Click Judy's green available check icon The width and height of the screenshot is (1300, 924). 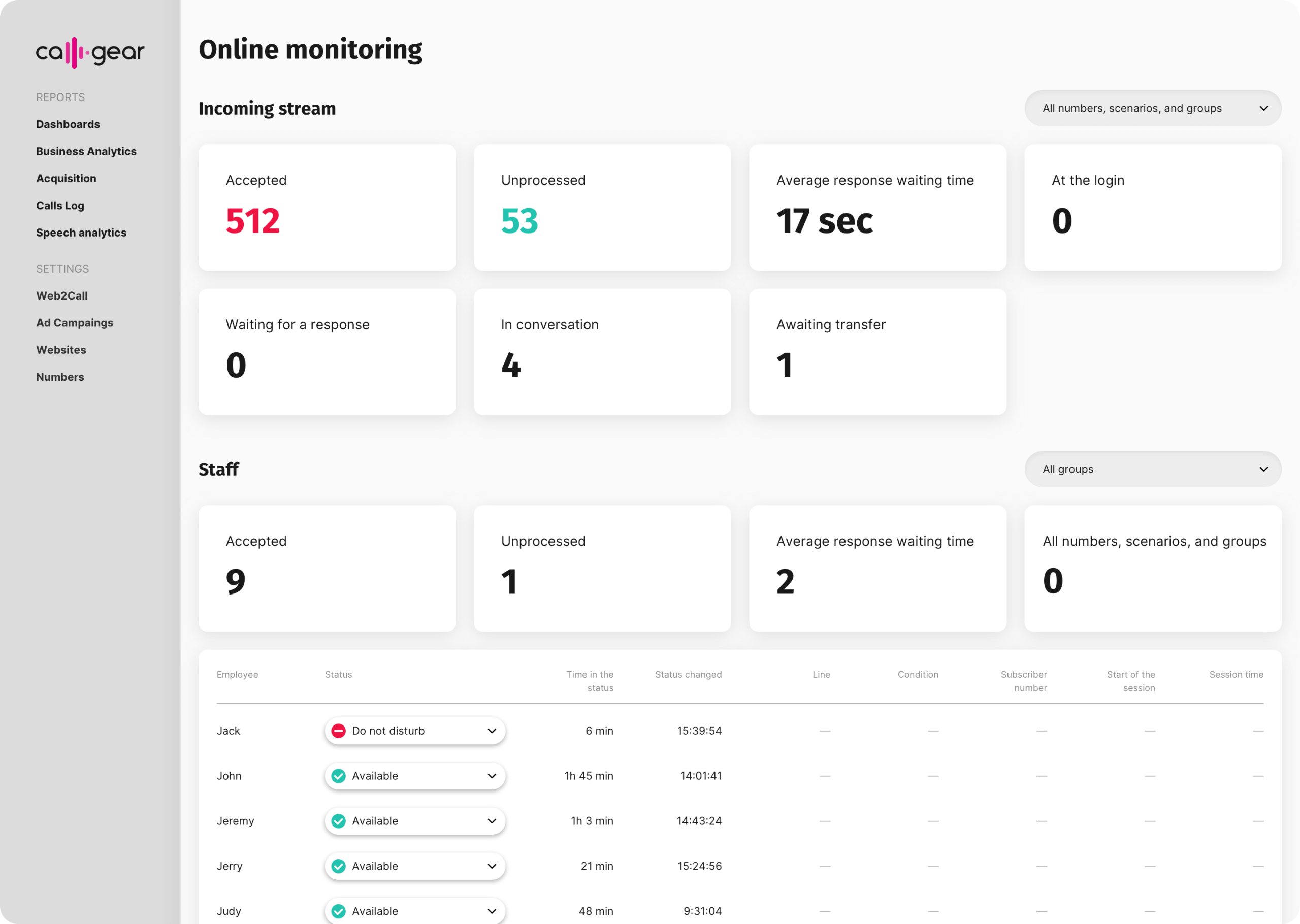pos(339,911)
